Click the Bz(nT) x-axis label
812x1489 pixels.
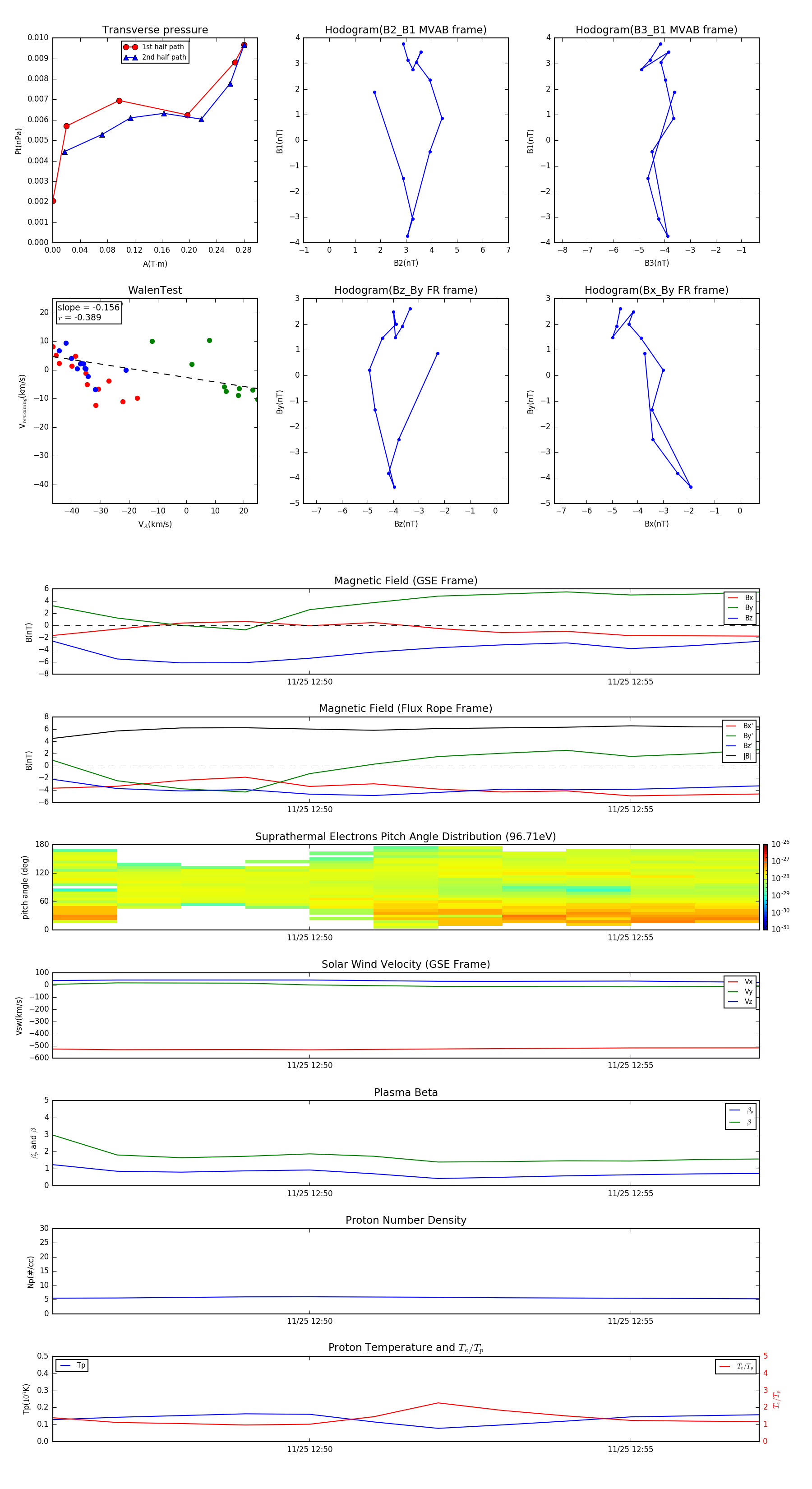tap(406, 524)
